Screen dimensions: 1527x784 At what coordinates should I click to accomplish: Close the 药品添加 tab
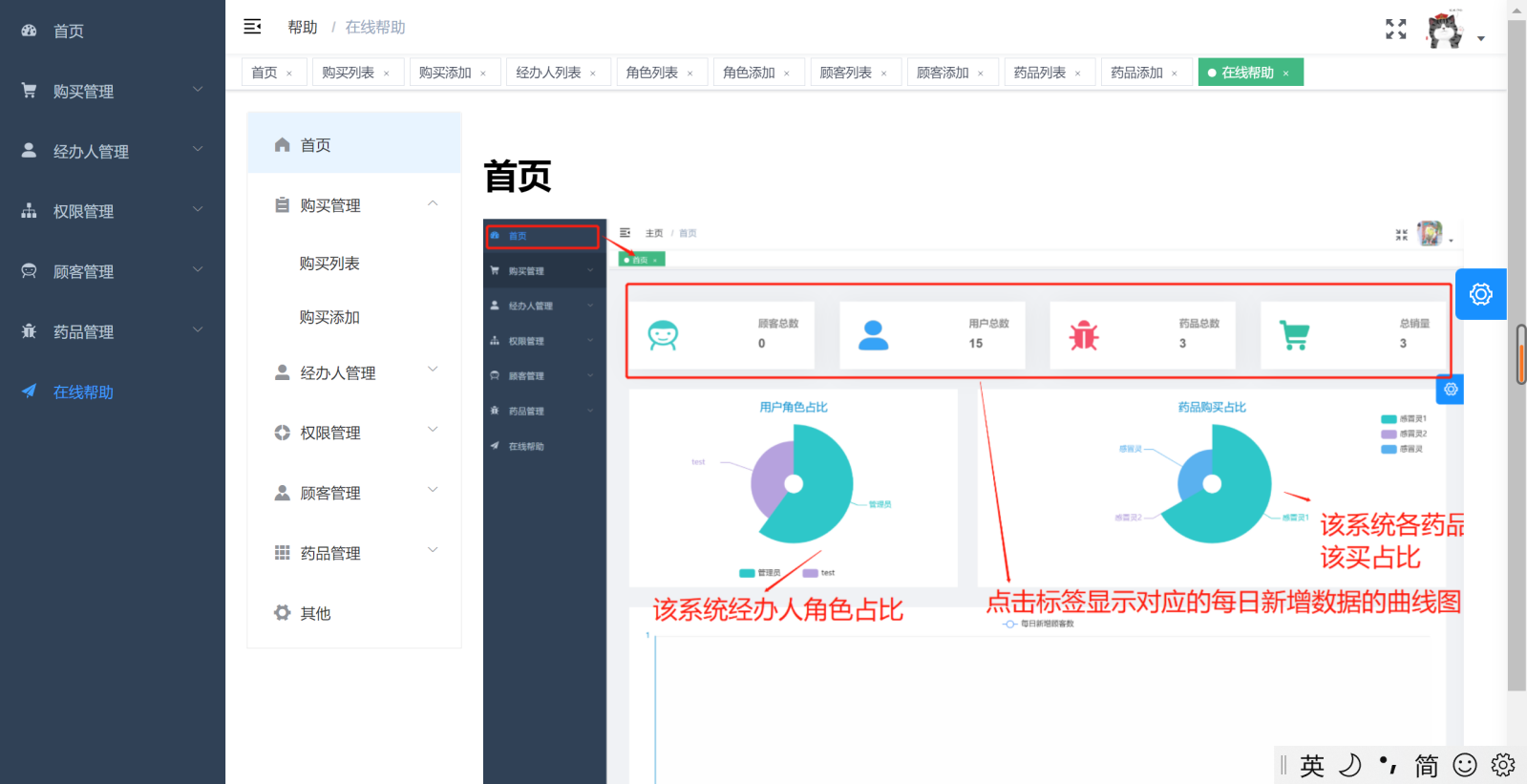(1175, 74)
